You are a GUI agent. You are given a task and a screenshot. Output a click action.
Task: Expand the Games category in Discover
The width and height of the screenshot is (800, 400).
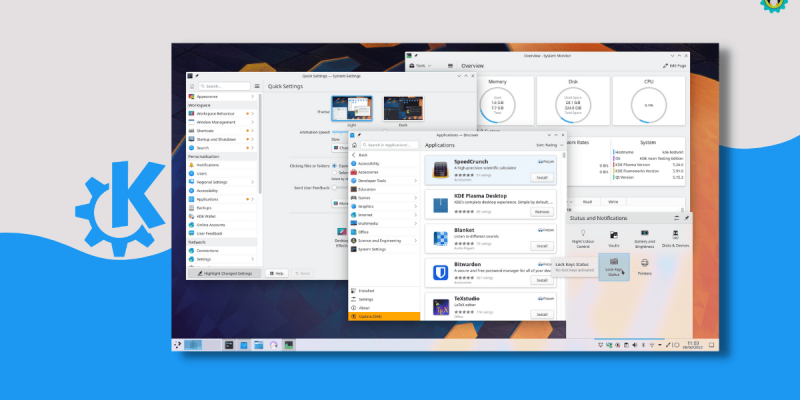tap(415, 197)
